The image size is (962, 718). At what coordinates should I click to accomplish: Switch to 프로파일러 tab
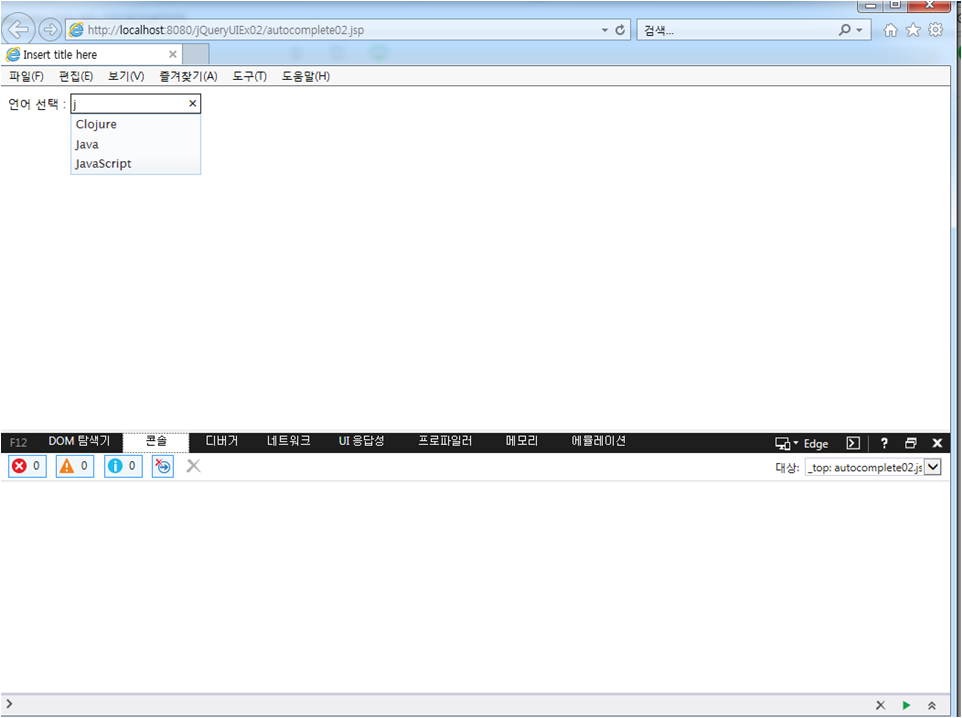(x=445, y=441)
